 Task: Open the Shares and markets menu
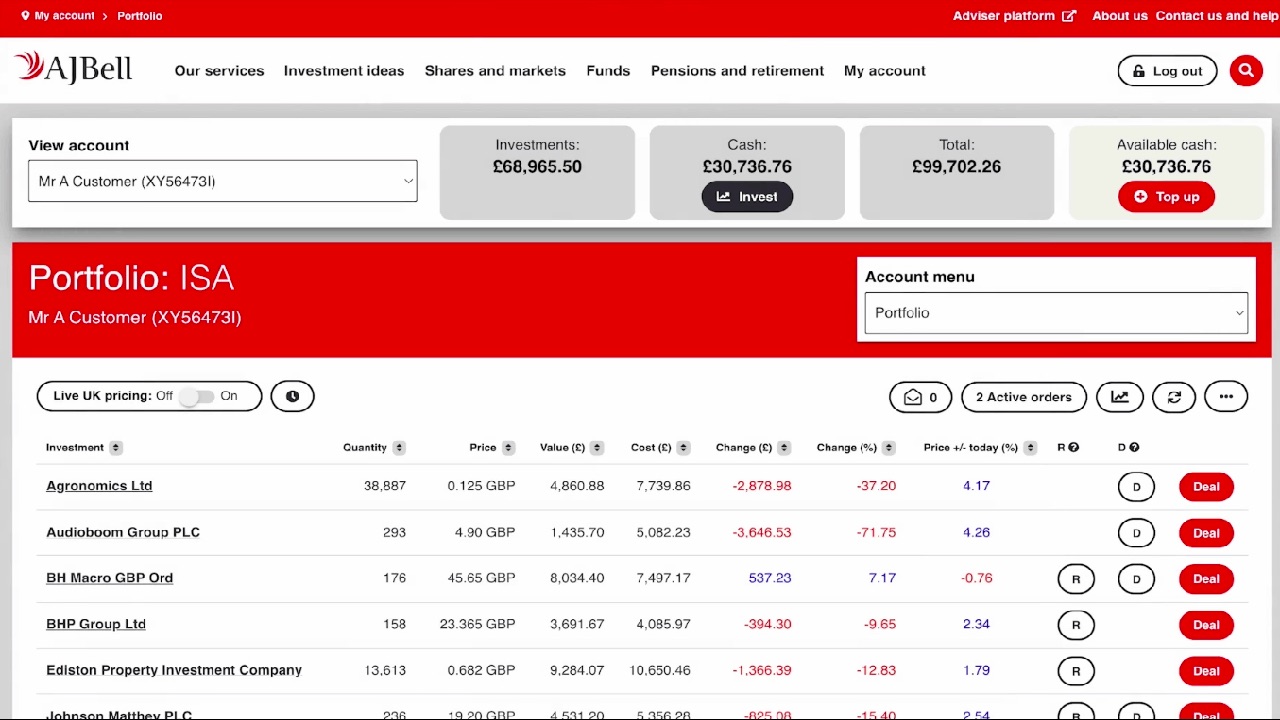[x=495, y=71]
